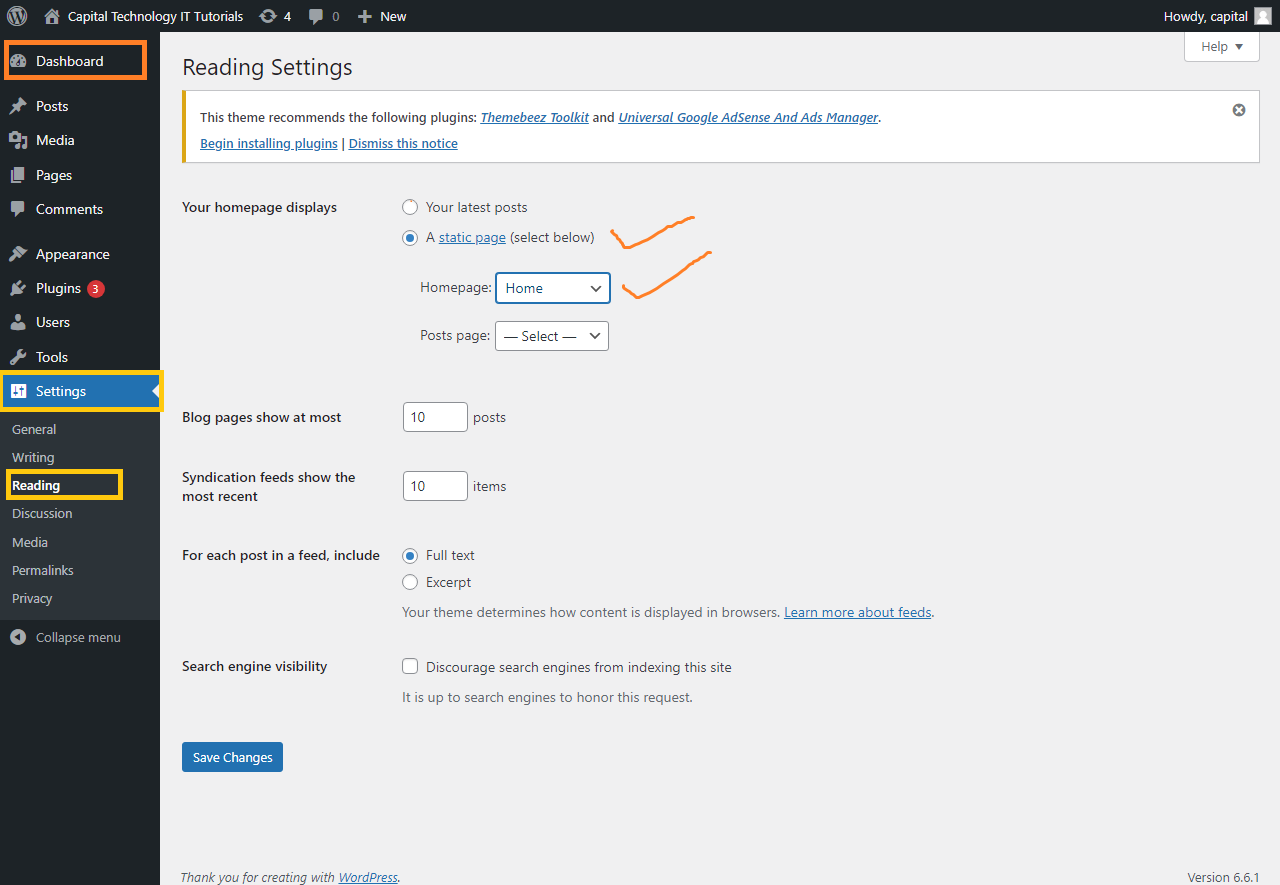The width and height of the screenshot is (1280, 885).
Task: Click the user avatar next to Howdy, capital
Action: point(1263,16)
